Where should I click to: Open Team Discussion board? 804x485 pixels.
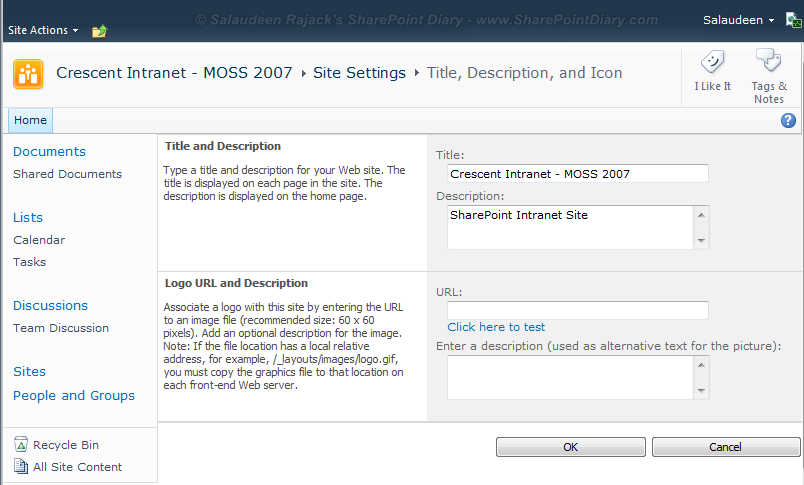[x=61, y=328]
